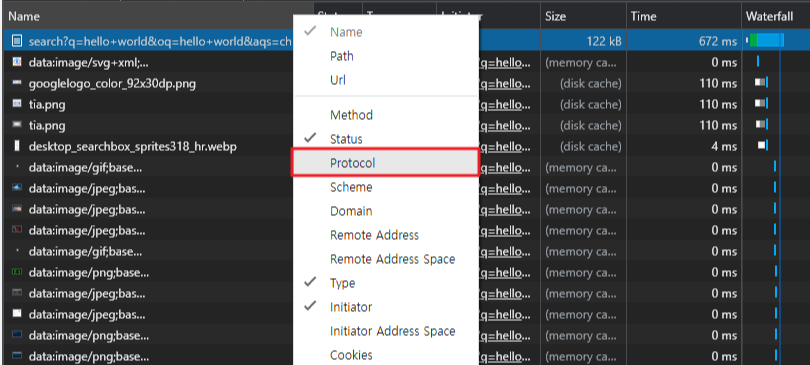The width and height of the screenshot is (810, 365).
Task: Select the desktop_searchbox_sprites318_hr.webp request
Action: pos(133,147)
